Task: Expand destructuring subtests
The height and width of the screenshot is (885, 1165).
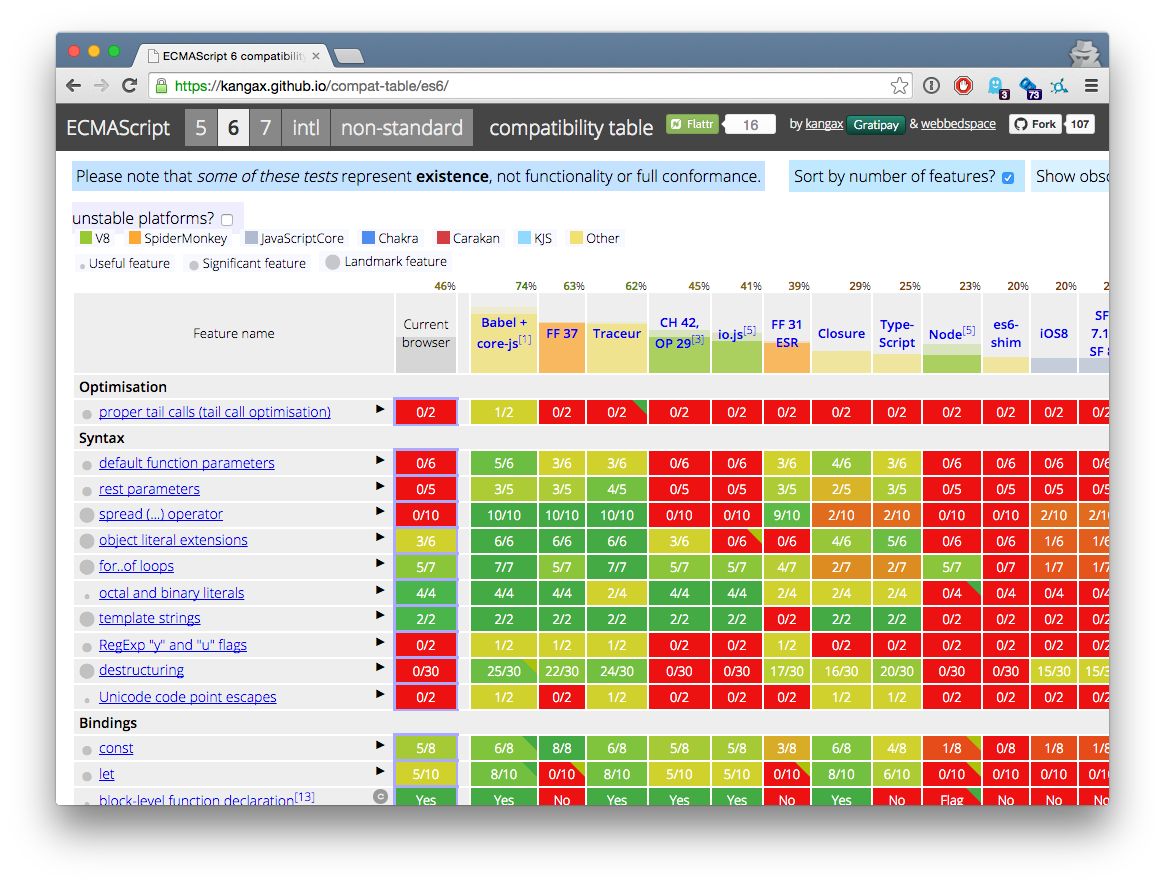Action: [x=380, y=667]
